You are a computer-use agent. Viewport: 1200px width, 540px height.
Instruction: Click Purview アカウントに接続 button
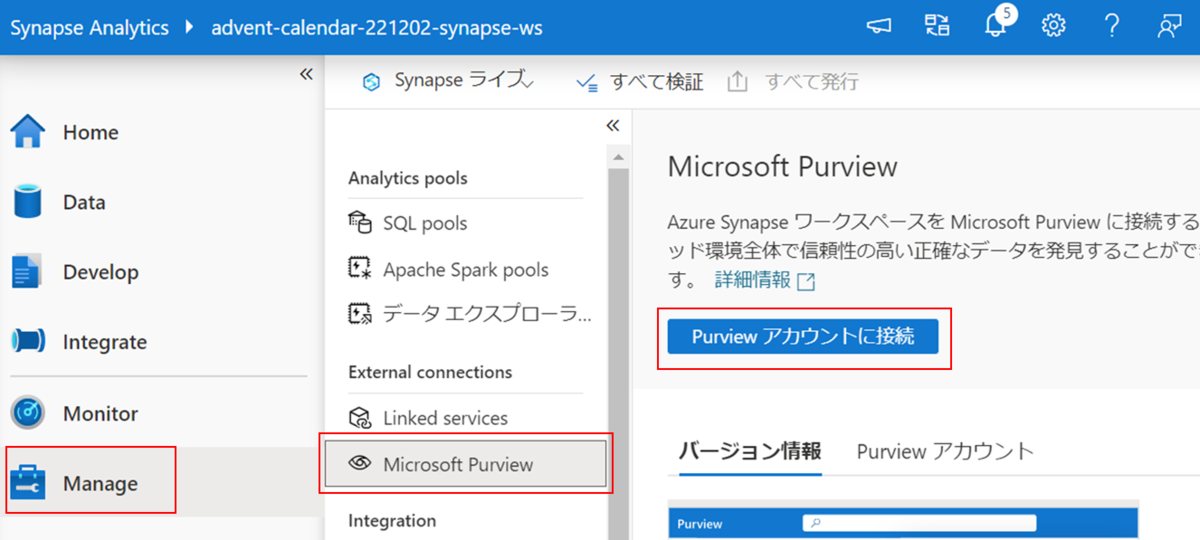803,337
